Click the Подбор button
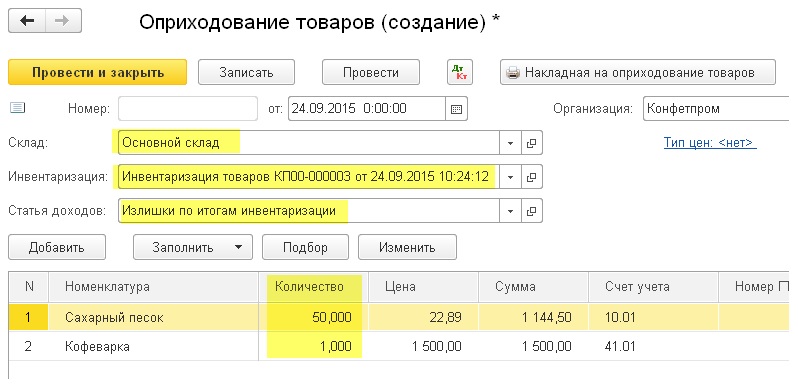 click(305, 247)
